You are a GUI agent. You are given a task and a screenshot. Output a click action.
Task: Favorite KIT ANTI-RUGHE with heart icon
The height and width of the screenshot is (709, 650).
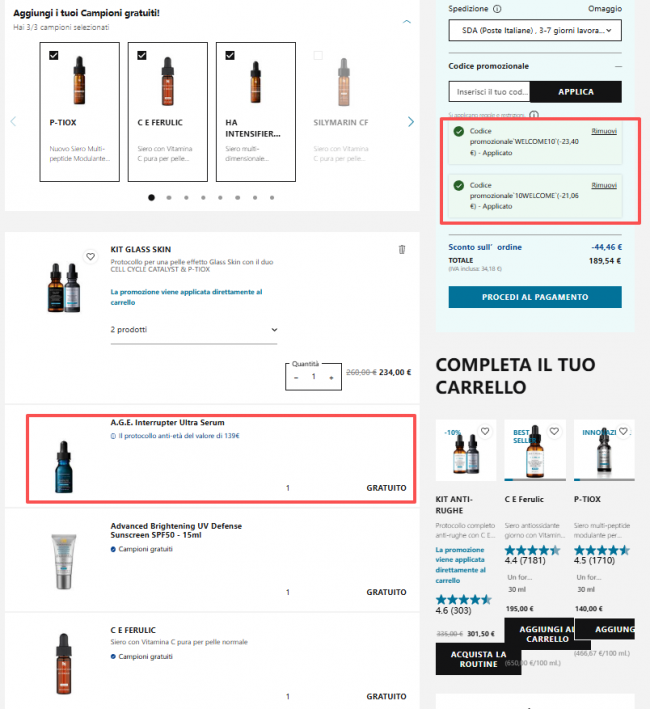pos(485,431)
